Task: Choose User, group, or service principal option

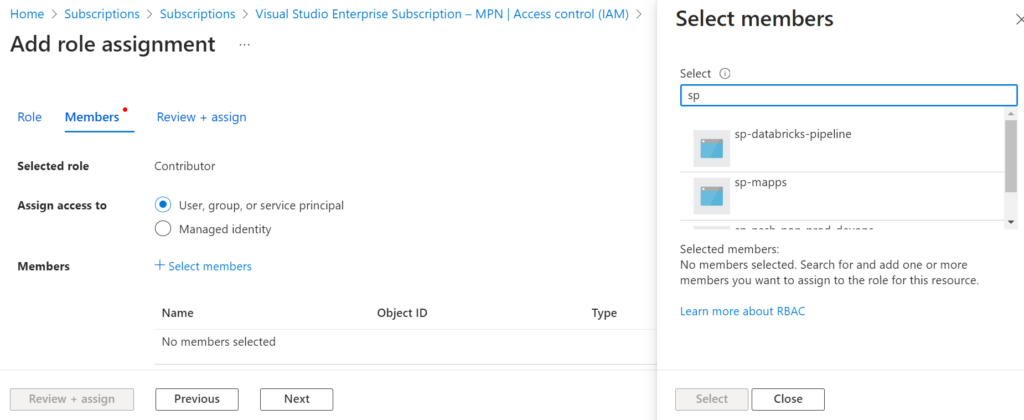Action: tap(163, 205)
